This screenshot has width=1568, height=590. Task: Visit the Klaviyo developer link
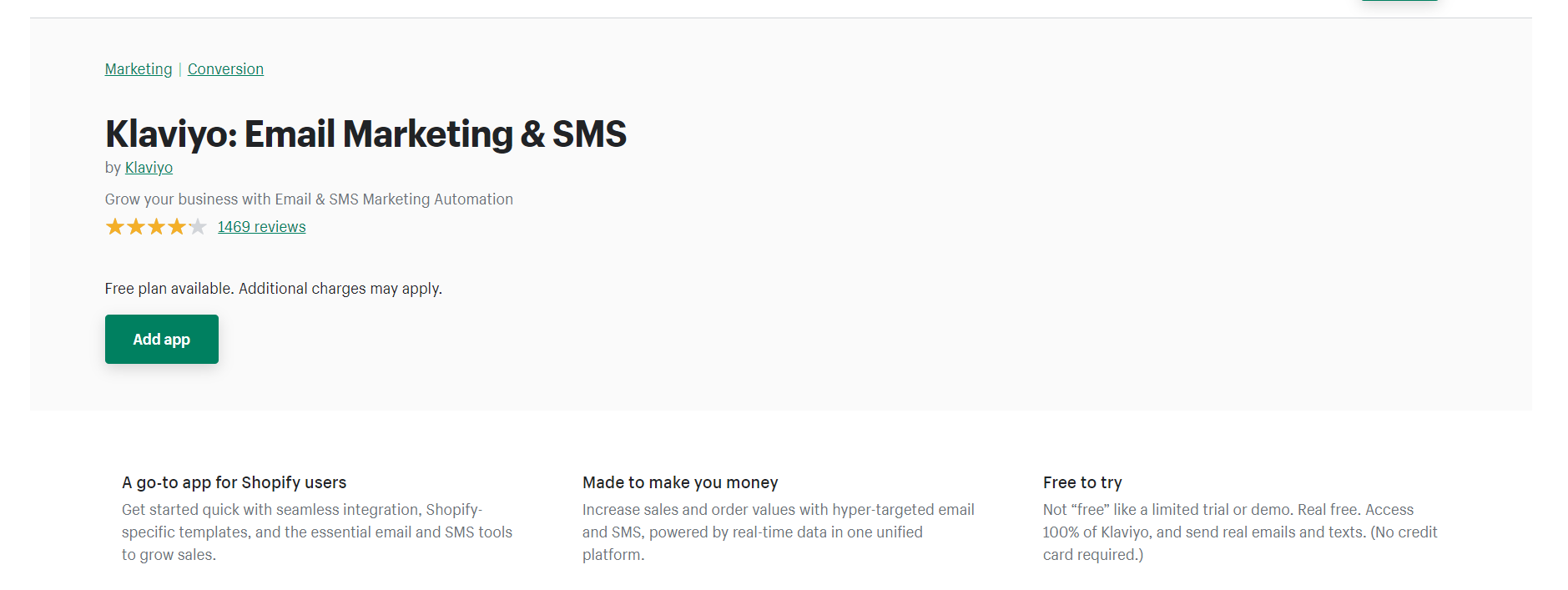149,168
